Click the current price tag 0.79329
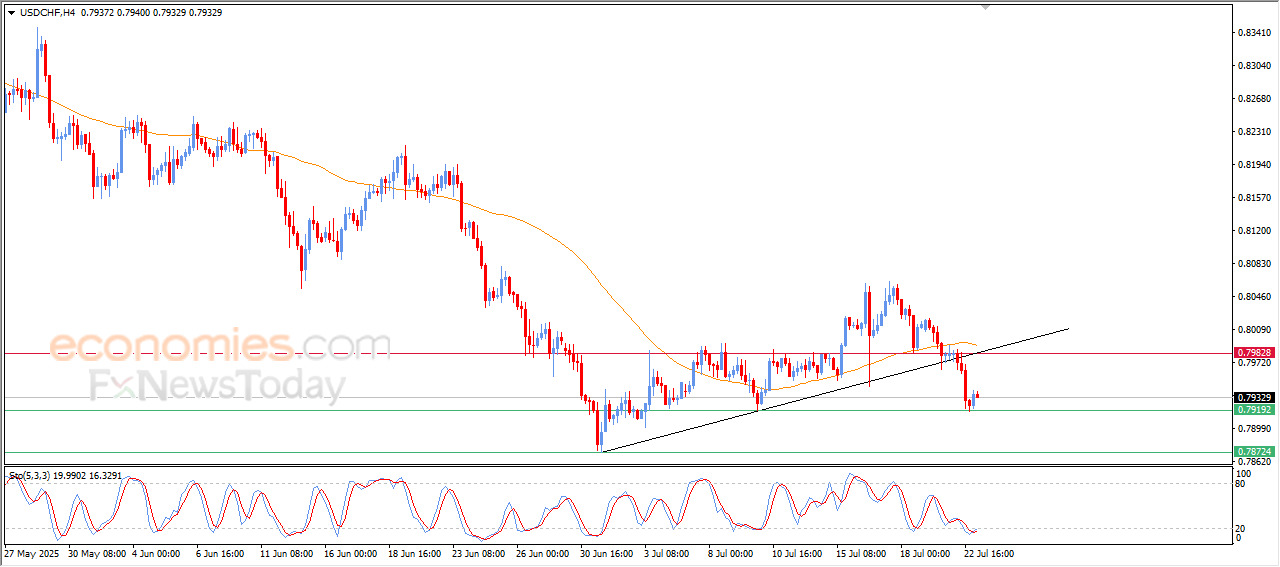Image resolution: width=1280 pixels, height=567 pixels. click(1254, 398)
